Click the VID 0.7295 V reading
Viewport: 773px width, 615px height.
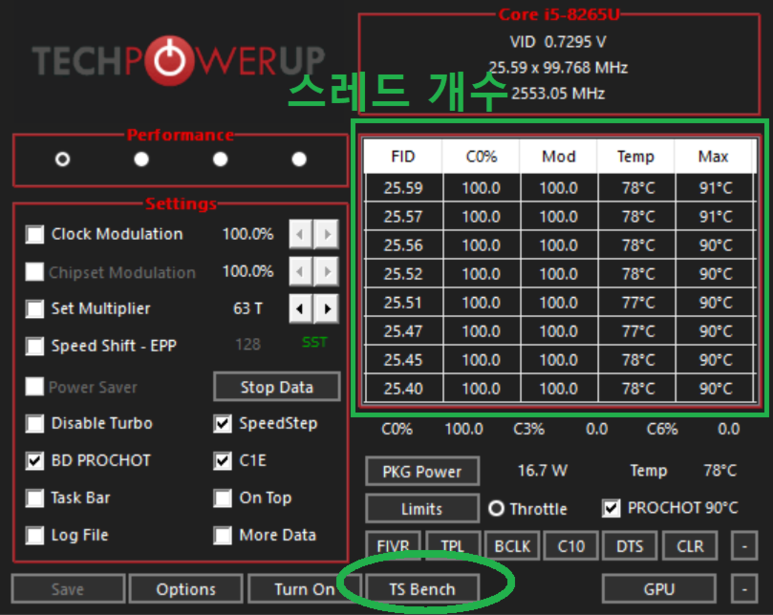tap(558, 42)
